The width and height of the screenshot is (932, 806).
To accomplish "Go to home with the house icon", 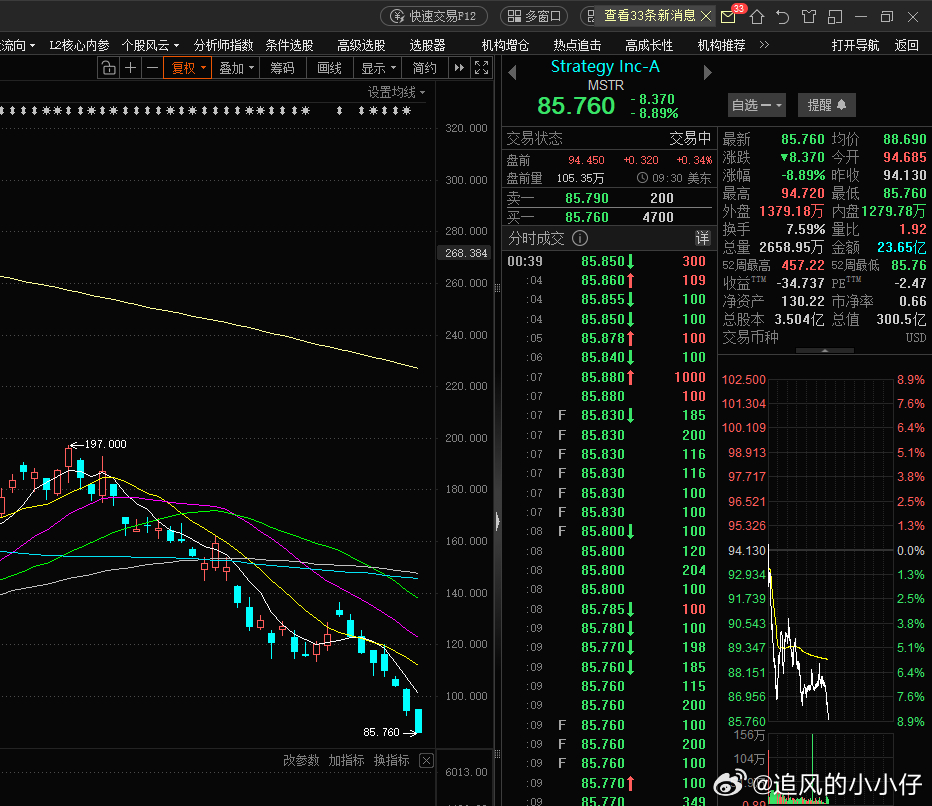I will pos(757,17).
